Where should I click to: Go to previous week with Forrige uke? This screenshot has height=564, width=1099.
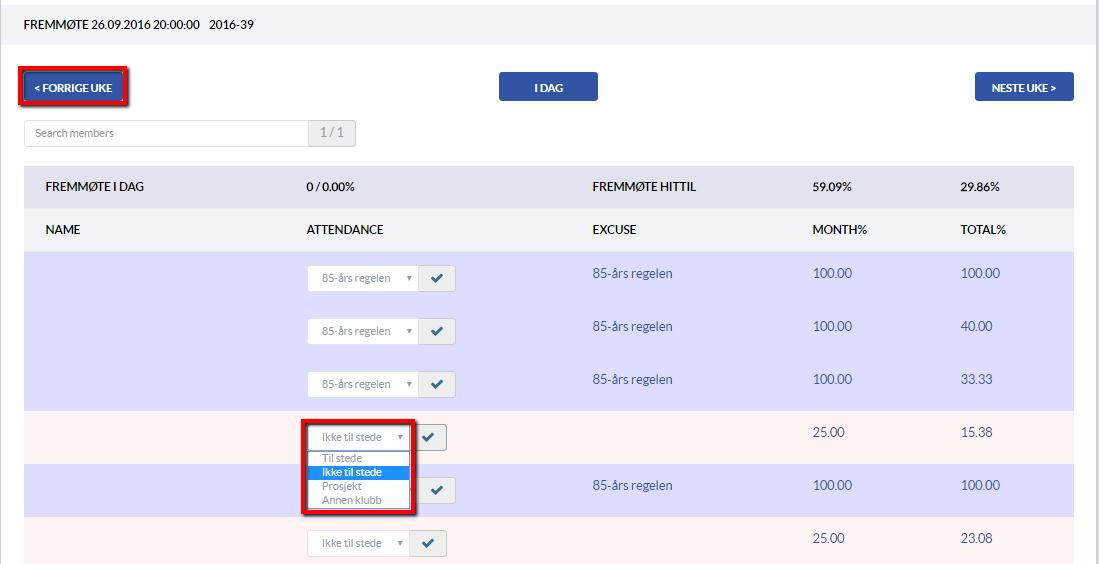tap(74, 88)
